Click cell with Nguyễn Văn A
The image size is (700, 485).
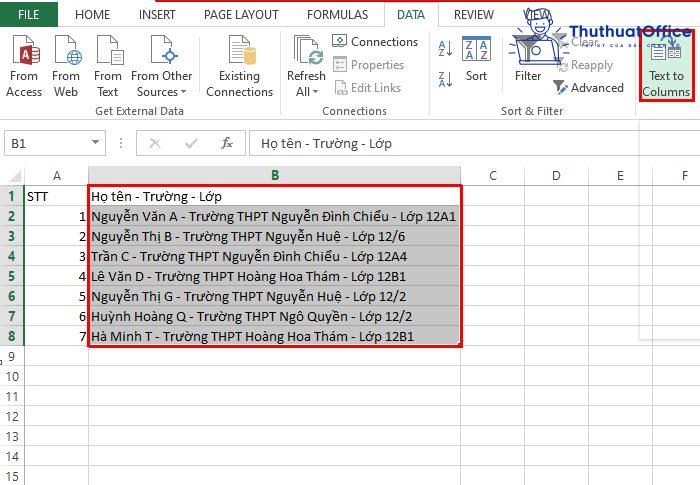pos(275,217)
